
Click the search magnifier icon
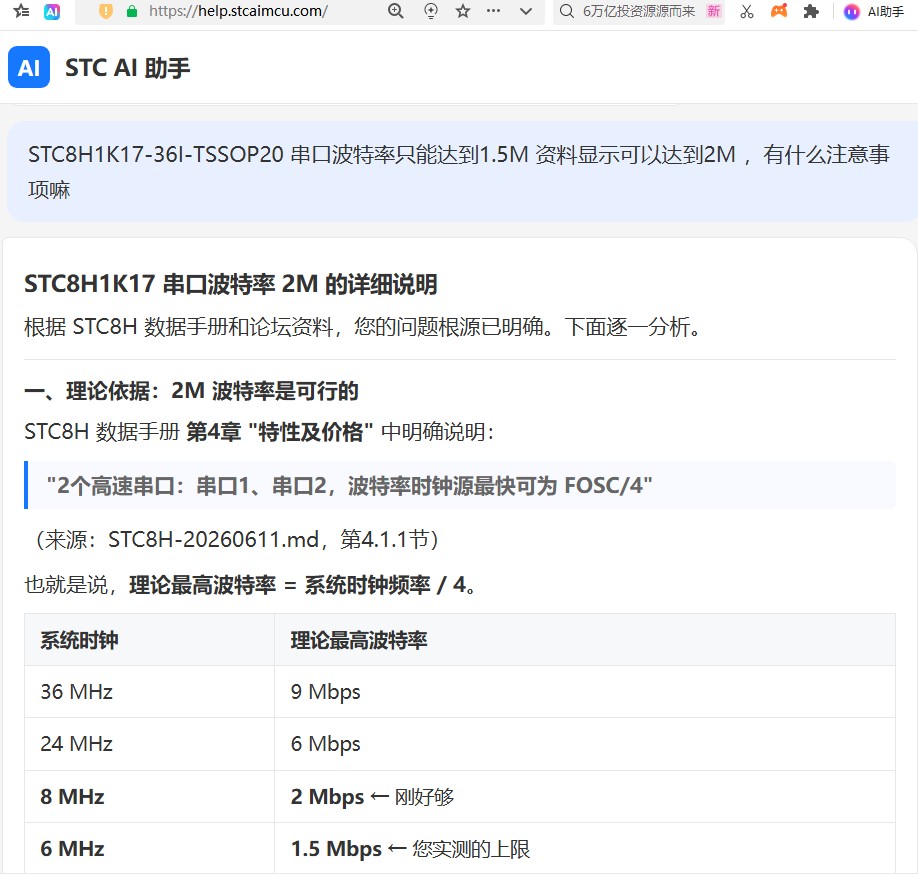coord(566,11)
